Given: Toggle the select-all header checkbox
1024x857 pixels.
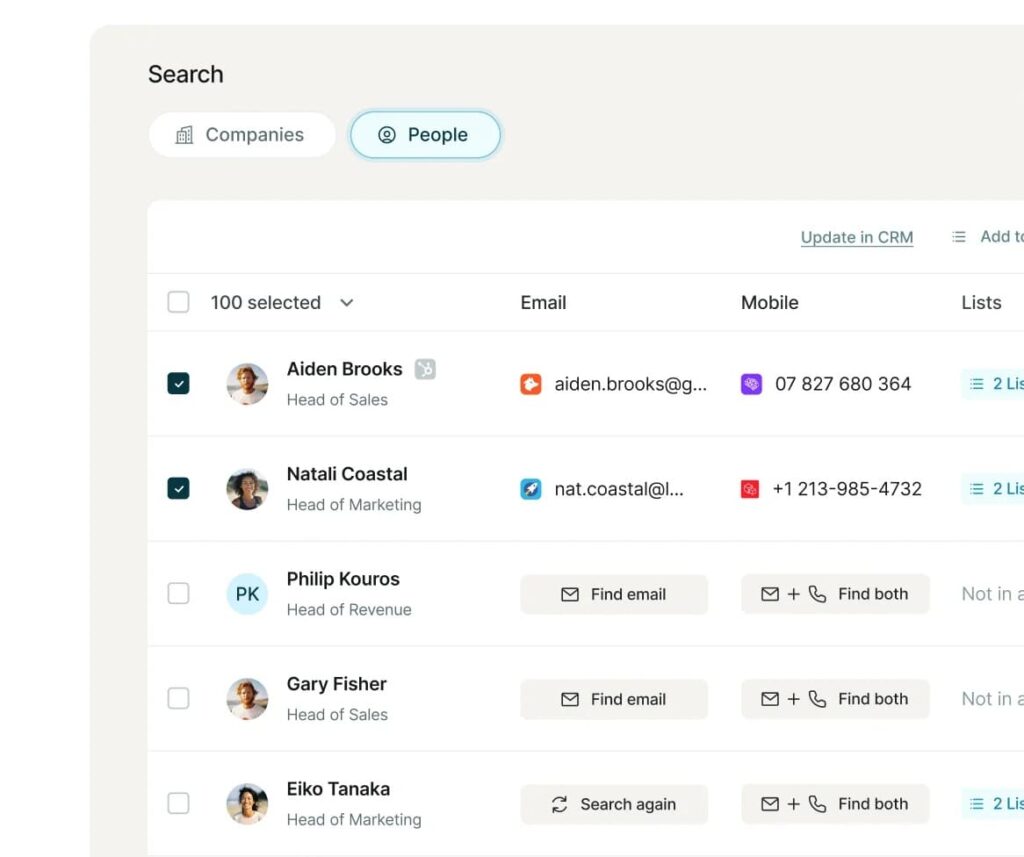Looking at the screenshot, I should pos(178,302).
